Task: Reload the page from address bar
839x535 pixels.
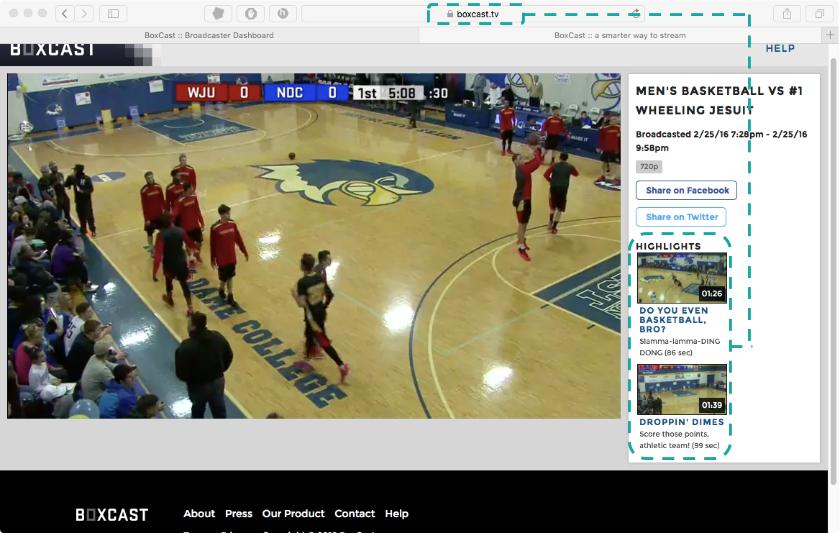Action: [634, 13]
